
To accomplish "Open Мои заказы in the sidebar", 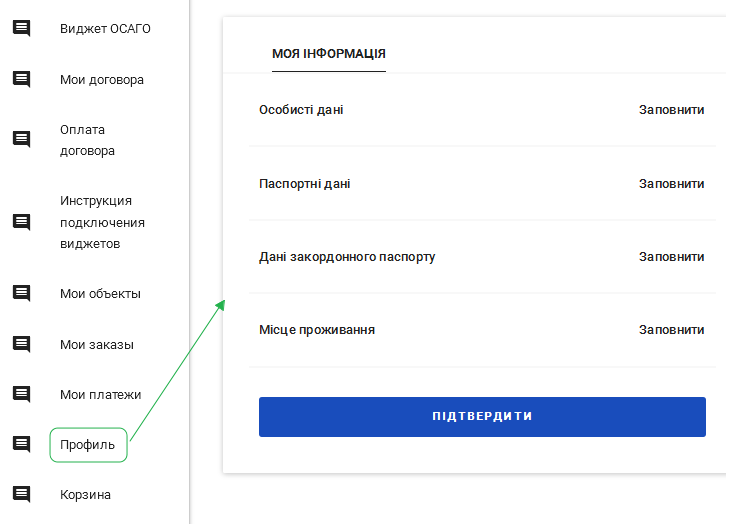I will 97,344.
